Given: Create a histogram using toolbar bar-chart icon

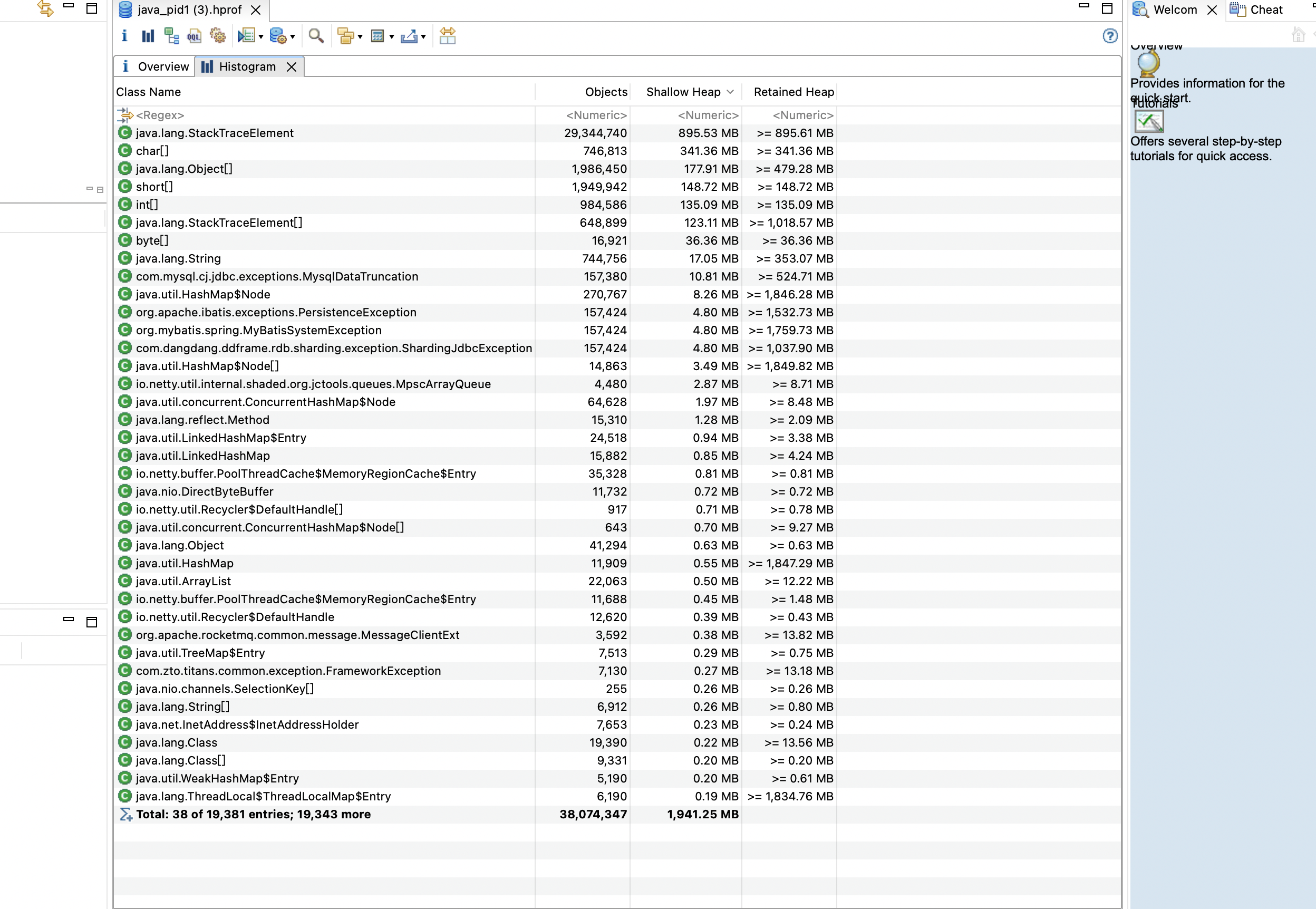Looking at the screenshot, I should pos(148,36).
